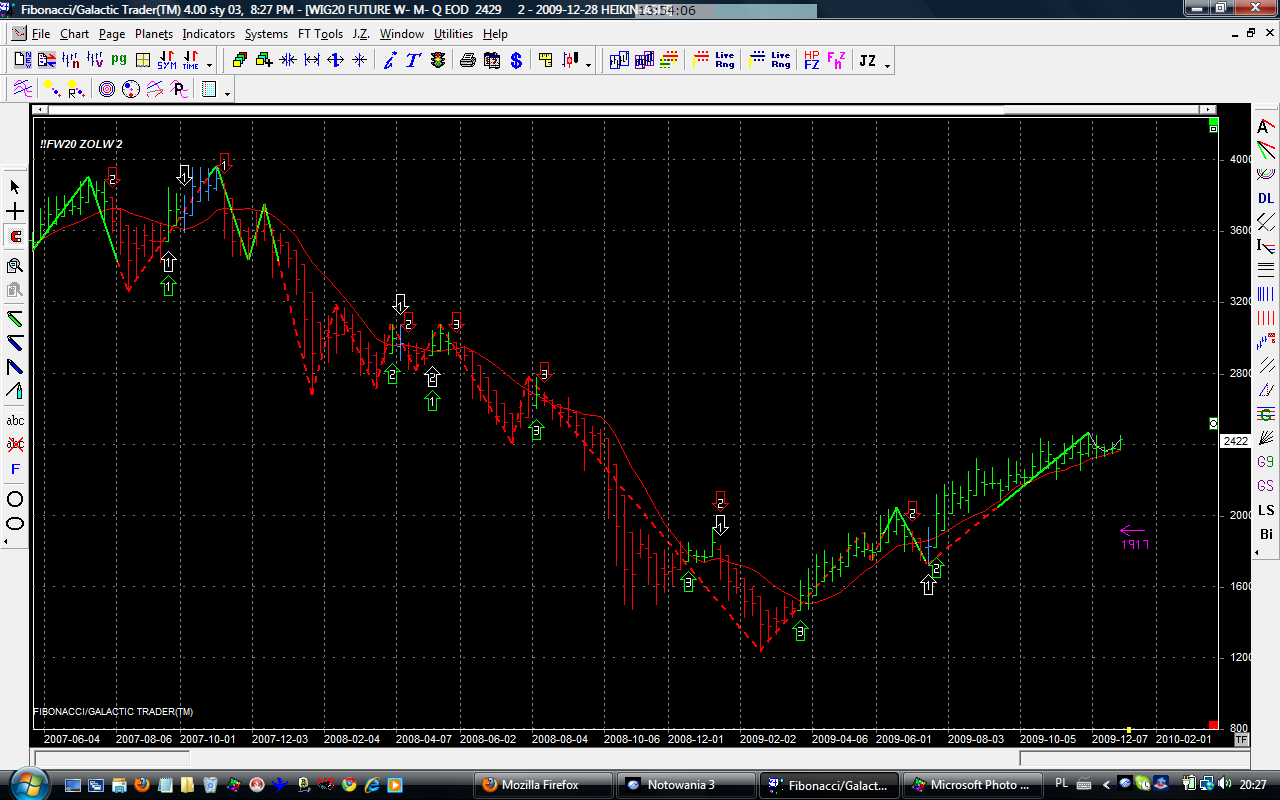Screen dimensions: 1280x800
Task: Click the green 'pg' page icon
Action: 119,61
